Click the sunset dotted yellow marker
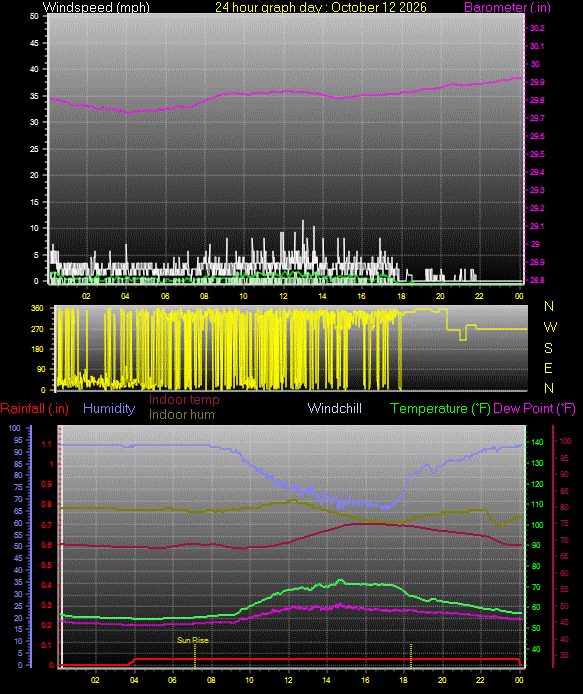Viewport: 583px width, 694px height. pos(411,655)
